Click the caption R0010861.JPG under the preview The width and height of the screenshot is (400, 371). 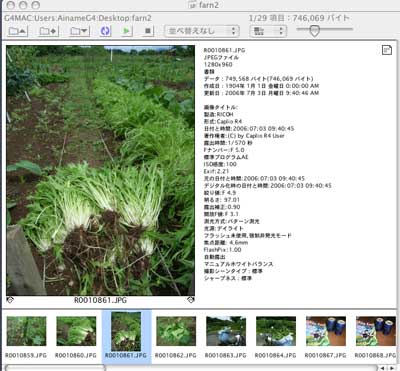pos(100,300)
